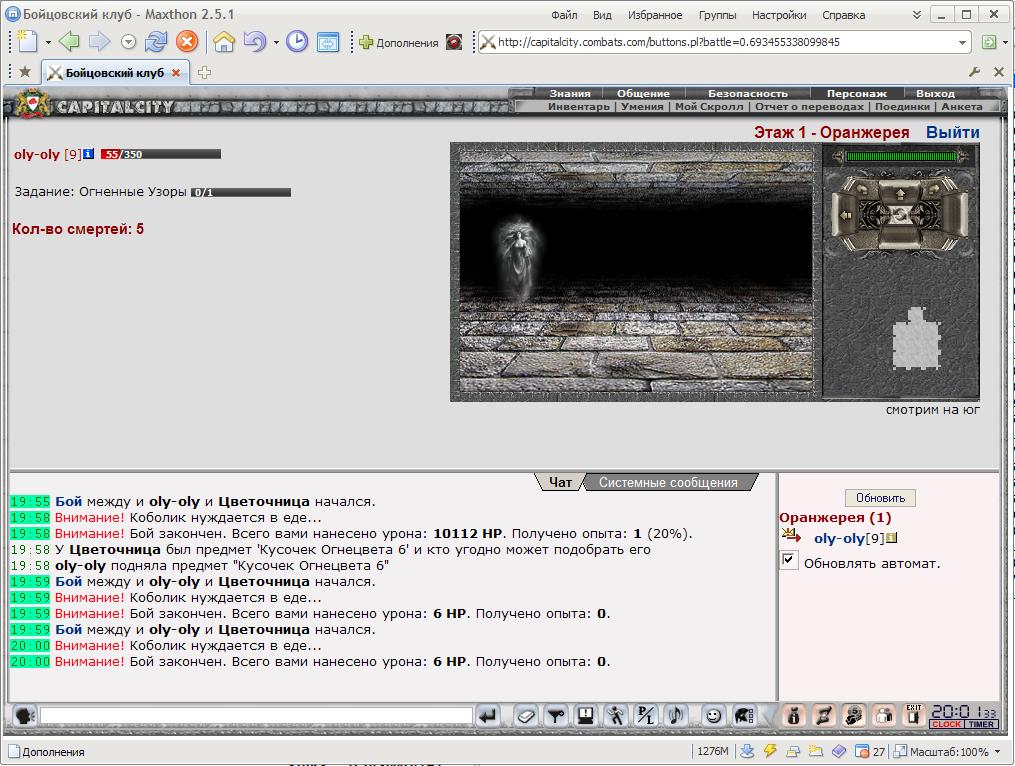Viewport: 1015px width, 766px height.
Task: Click the chat send arrow icon
Action: [487, 715]
